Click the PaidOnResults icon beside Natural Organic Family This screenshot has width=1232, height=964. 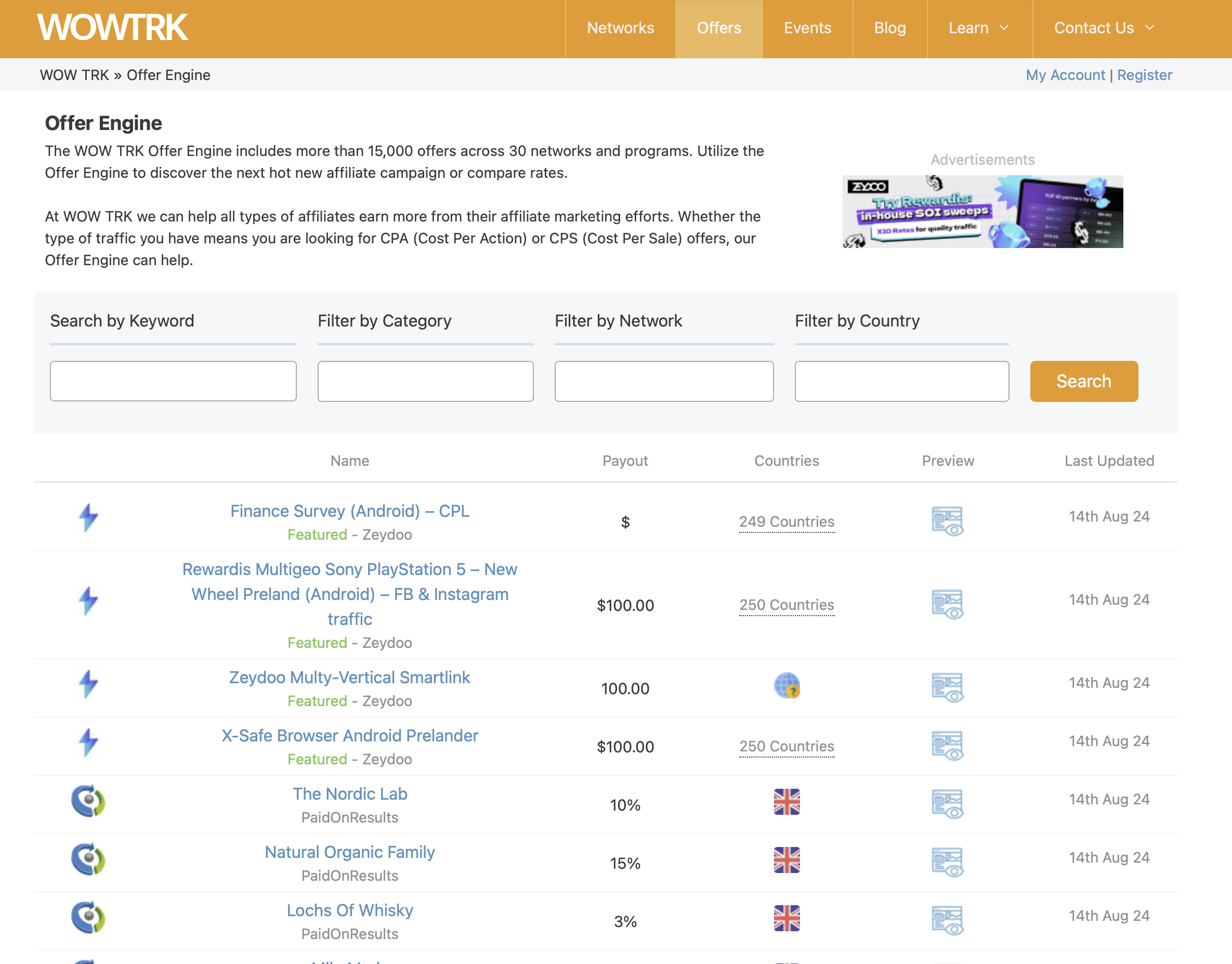click(88, 859)
